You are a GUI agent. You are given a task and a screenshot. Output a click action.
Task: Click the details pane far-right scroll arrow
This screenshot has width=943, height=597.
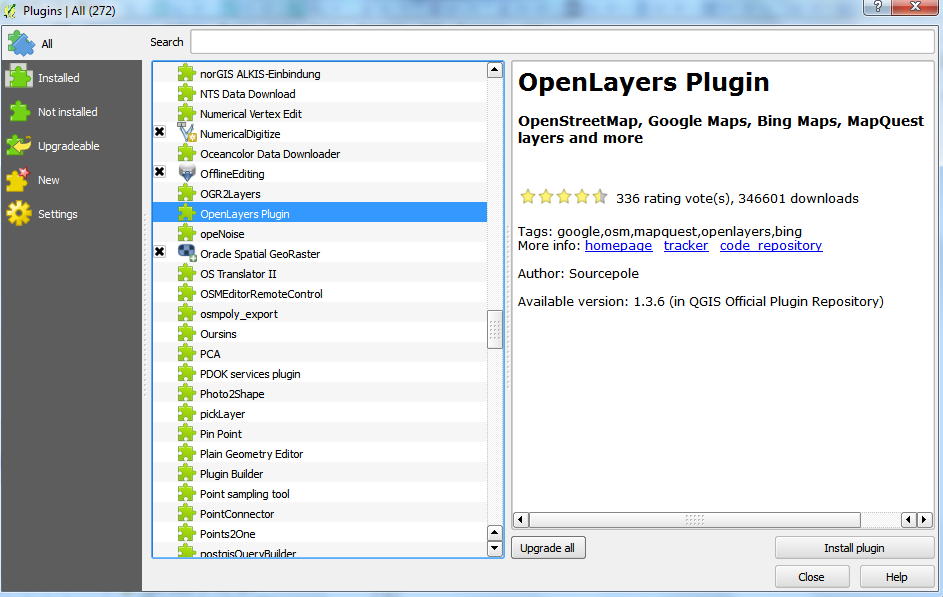924,519
